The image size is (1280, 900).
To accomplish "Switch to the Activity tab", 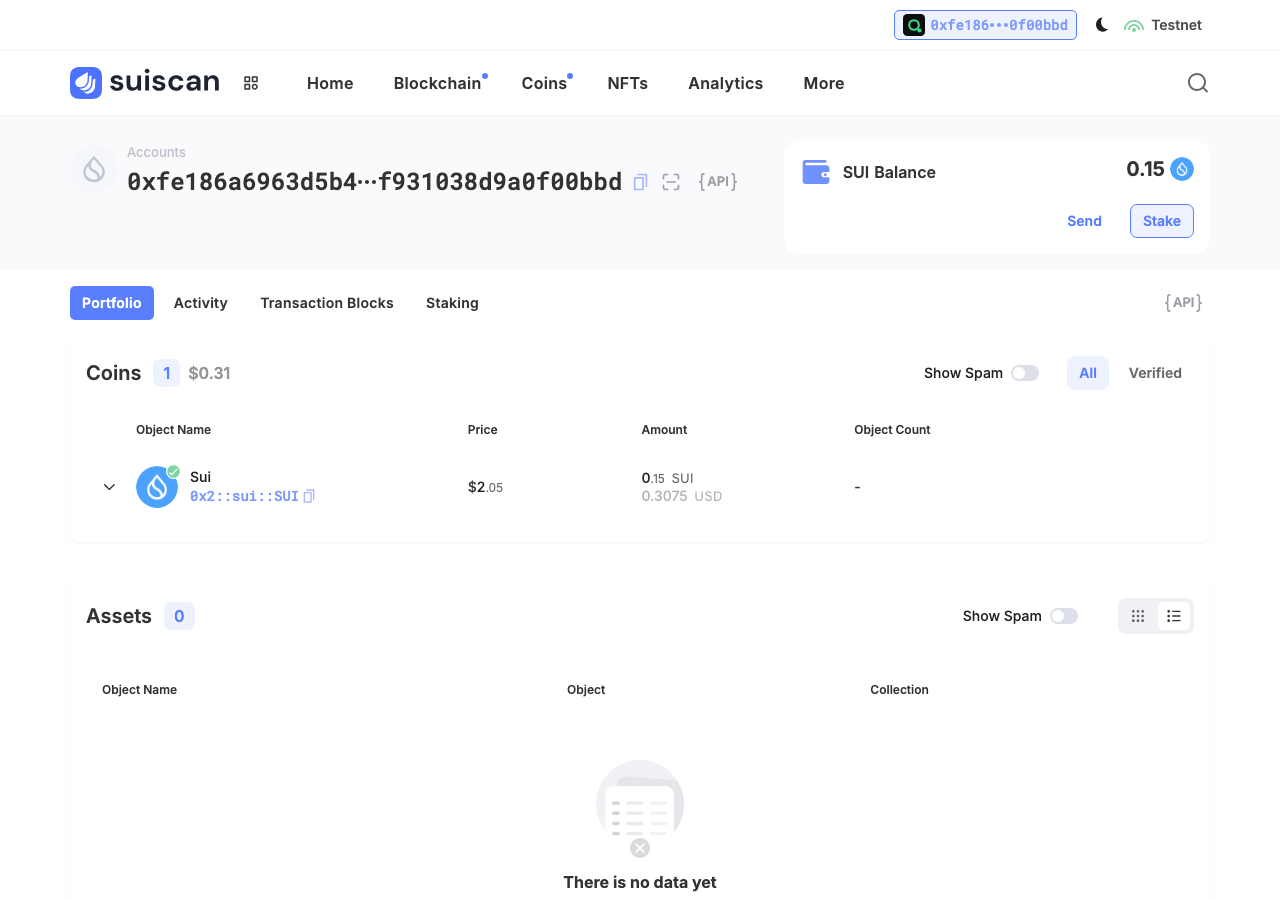I will 201,303.
